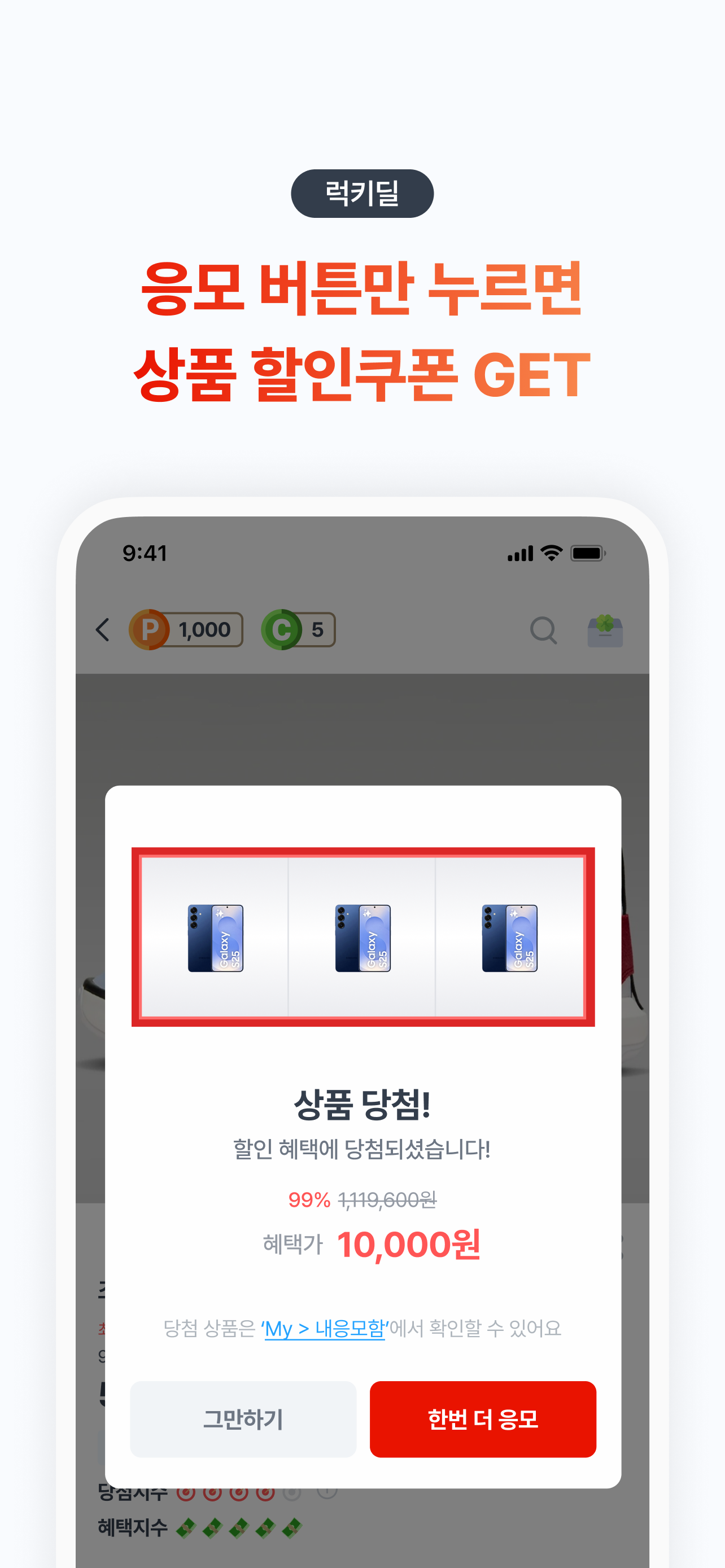Tap the 9:41 clock in status bar
The height and width of the screenshot is (1568, 725).
[145, 553]
